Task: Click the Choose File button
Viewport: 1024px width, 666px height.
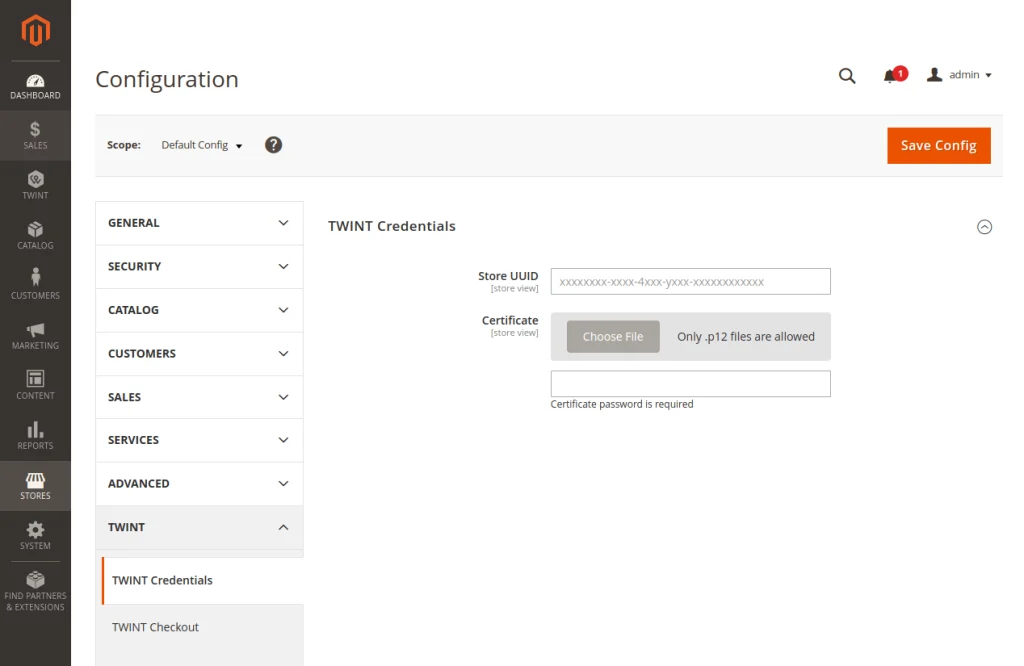Action: [x=613, y=337]
